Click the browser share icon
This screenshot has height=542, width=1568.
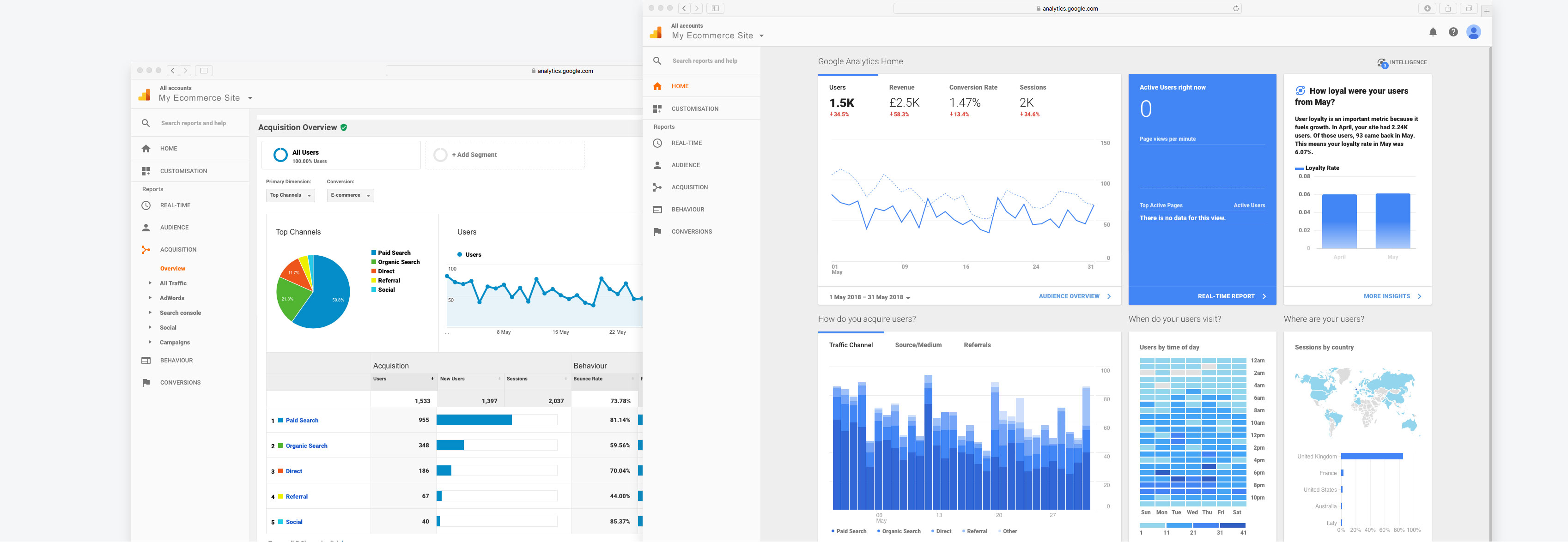1447,8
